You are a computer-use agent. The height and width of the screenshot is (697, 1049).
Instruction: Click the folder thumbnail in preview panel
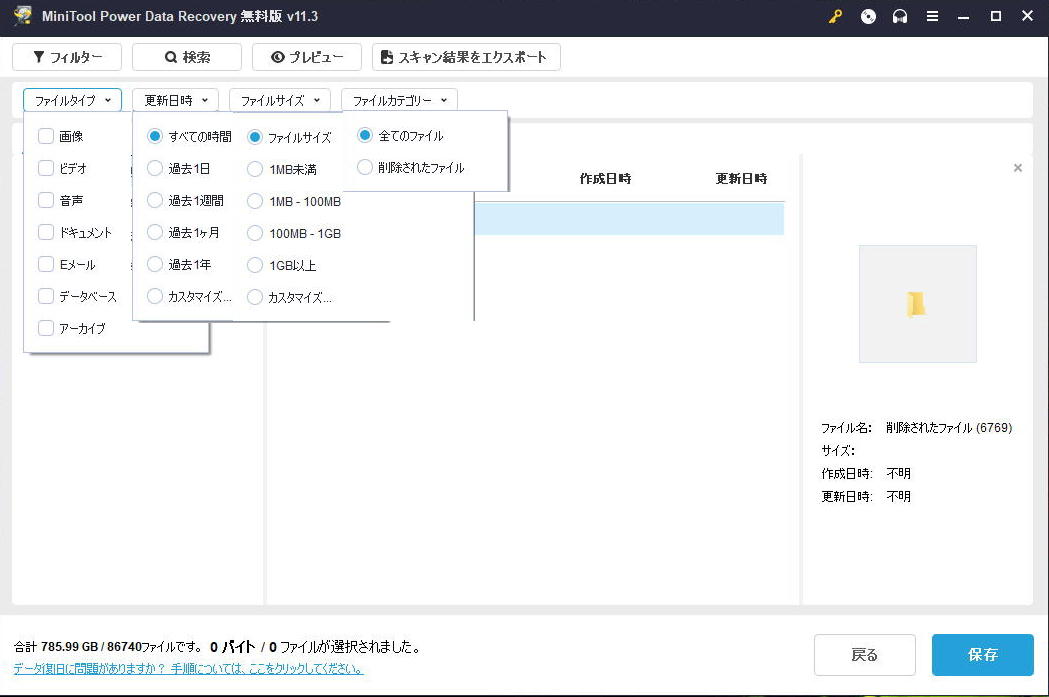click(917, 303)
